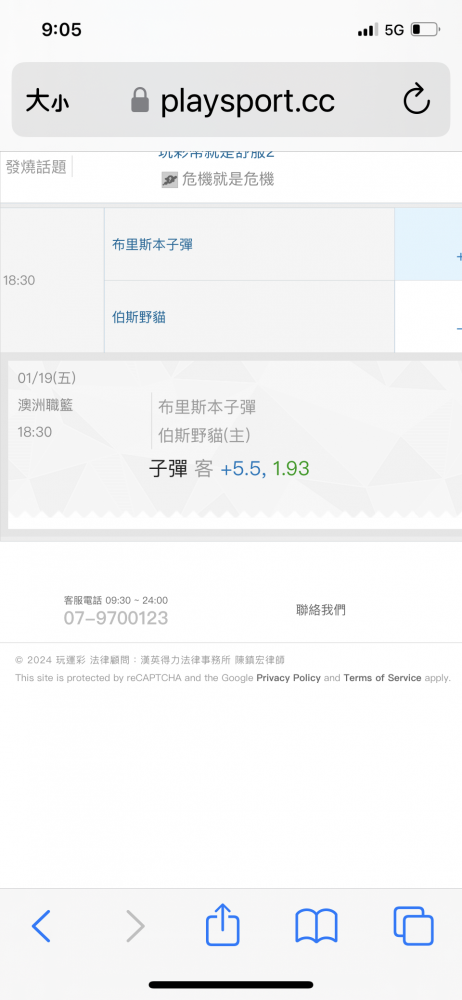Call customer service number 07-9700123
Image resolution: width=462 pixels, height=1000 pixels.
[116, 617]
